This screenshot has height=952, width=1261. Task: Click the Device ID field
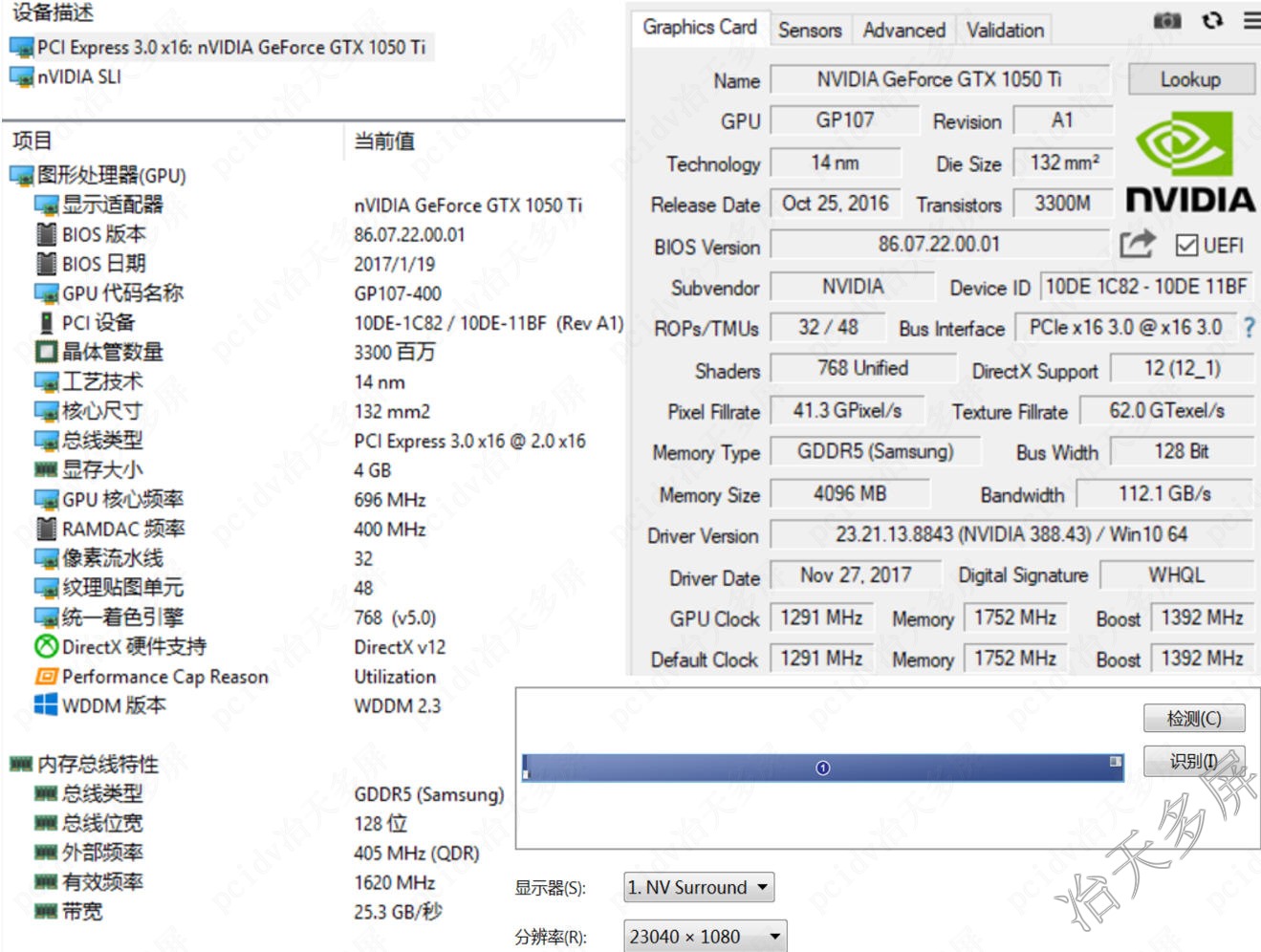click(x=1146, y=287)
